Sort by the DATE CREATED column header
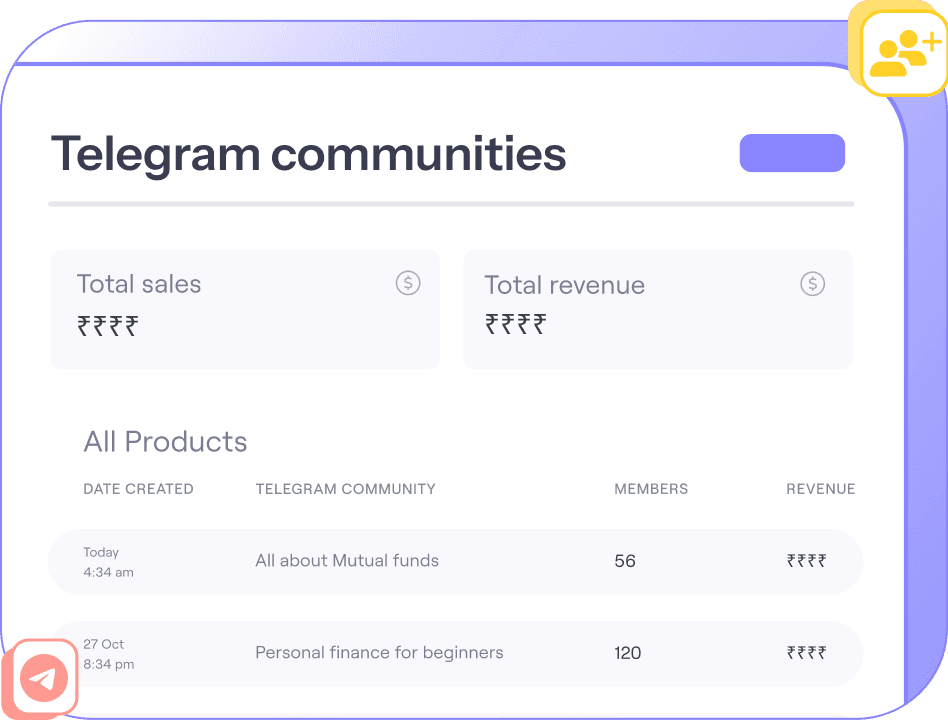Viewport: 948px width, 720px height. pyautogui.click(x=138, y=489)
